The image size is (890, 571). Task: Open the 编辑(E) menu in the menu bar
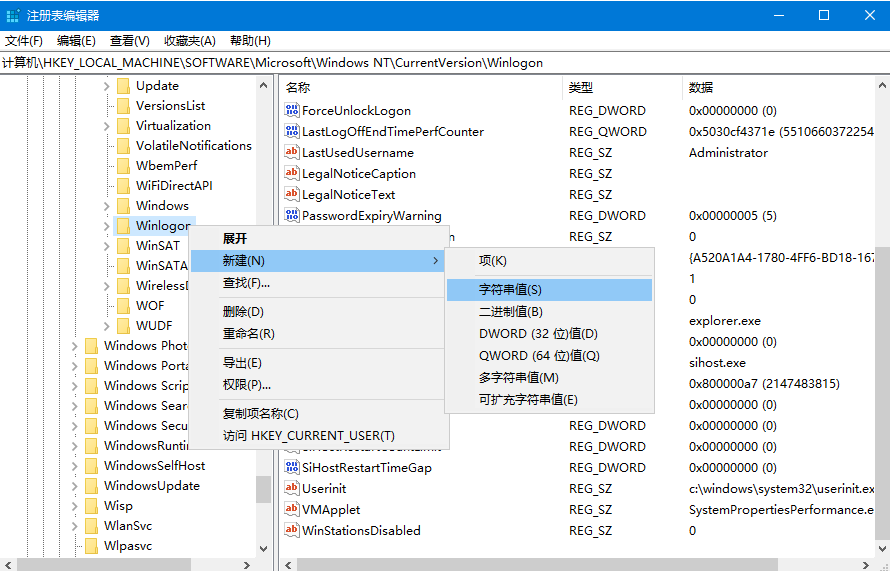click(76, 41)
